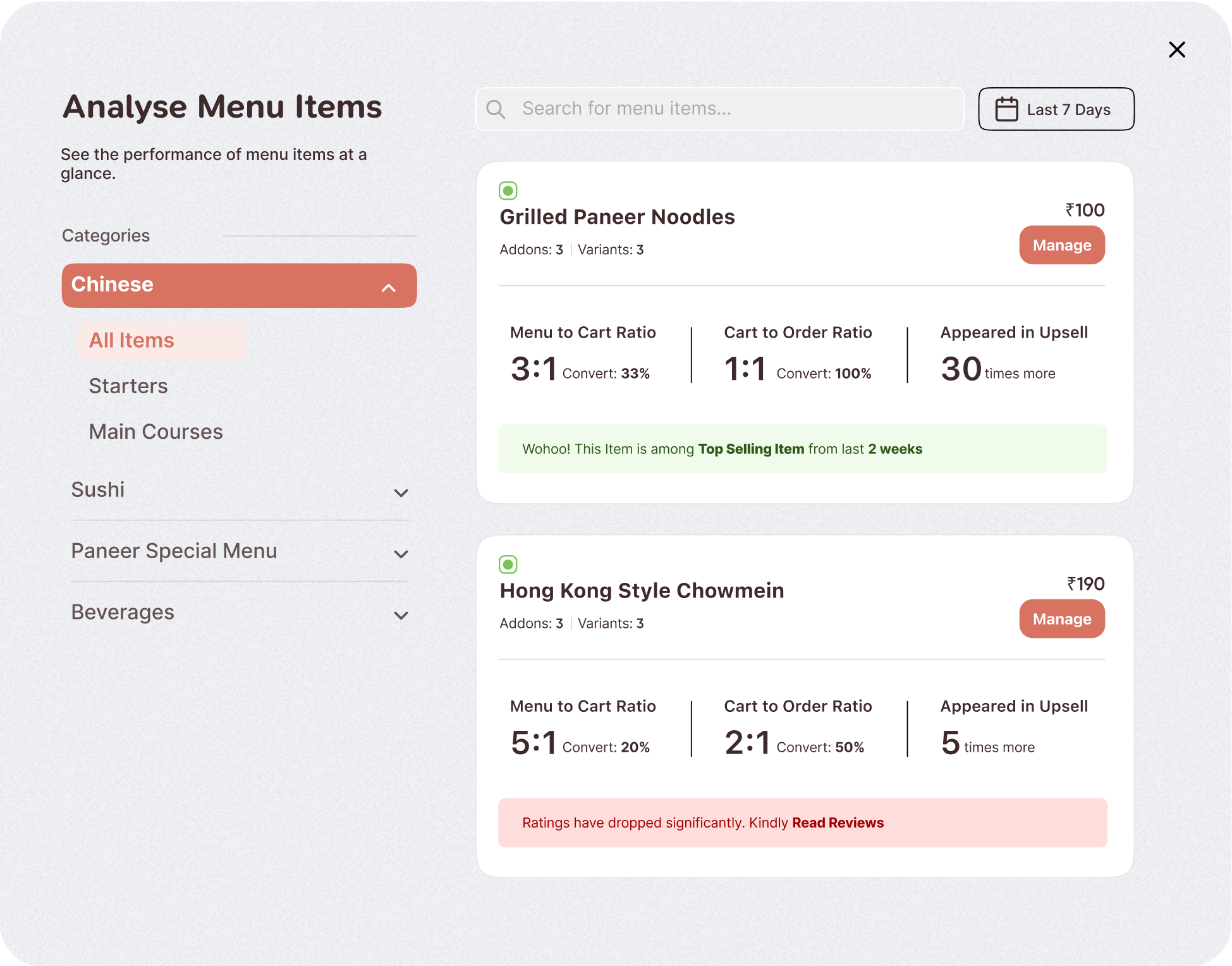The width and height of the screenshot is (1232, 966).
Task: Click veg indicator on Hong Kong Style Chowmein
Action: [508, 564]
